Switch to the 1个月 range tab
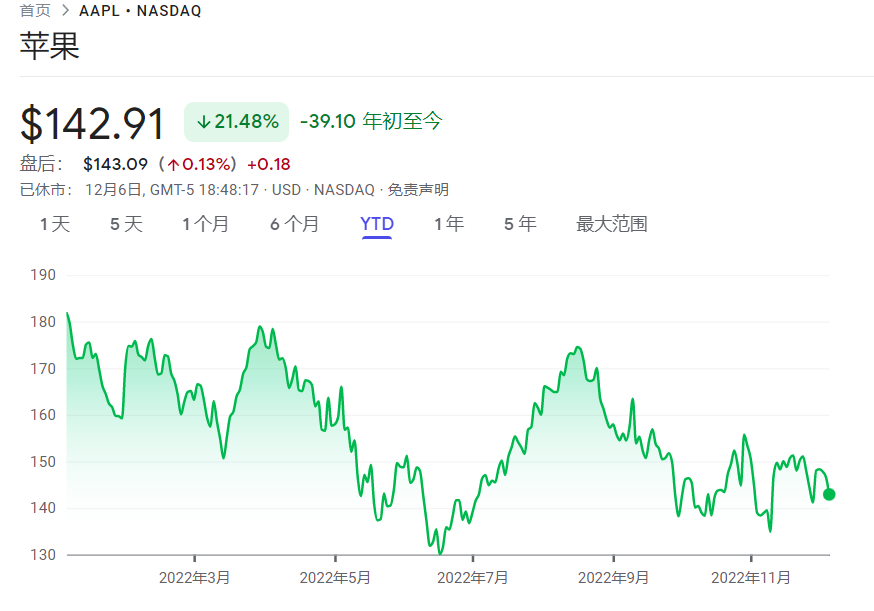This screenshot has height=611, width=874. 206,224
